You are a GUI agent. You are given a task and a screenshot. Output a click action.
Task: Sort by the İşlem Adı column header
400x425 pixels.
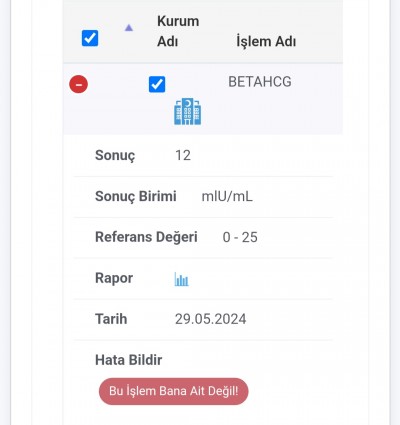266,42
